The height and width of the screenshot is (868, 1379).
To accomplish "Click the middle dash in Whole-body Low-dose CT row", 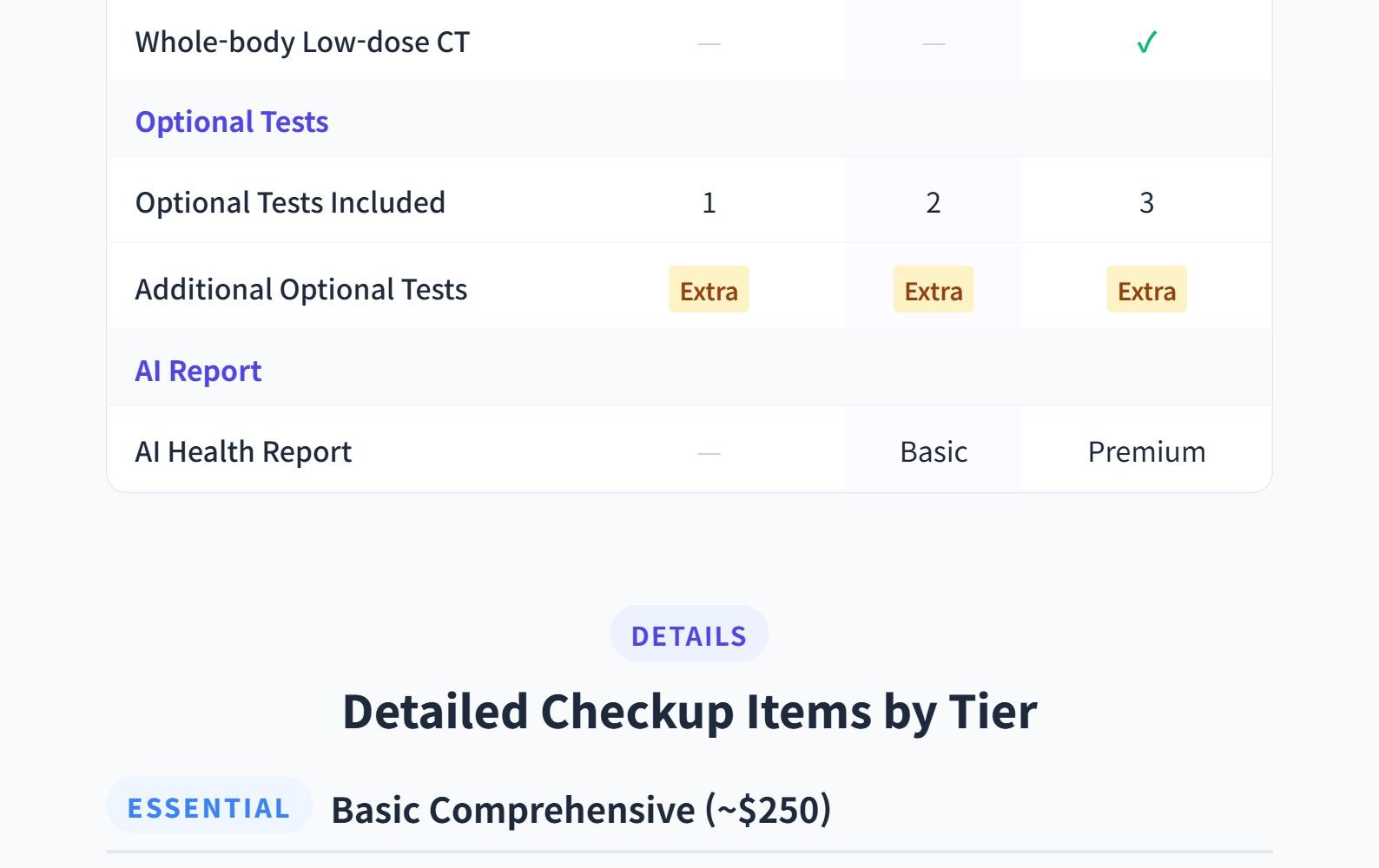I will [933, 43].
